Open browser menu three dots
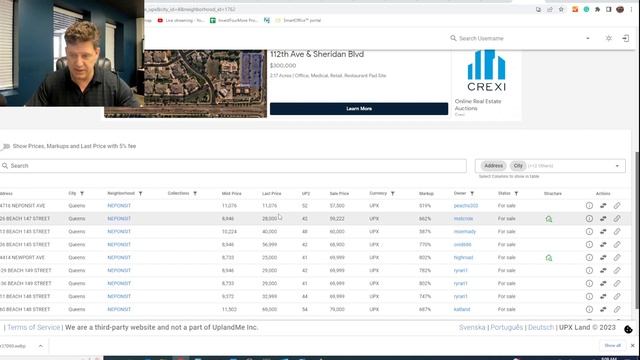 (x=631, y=9)
